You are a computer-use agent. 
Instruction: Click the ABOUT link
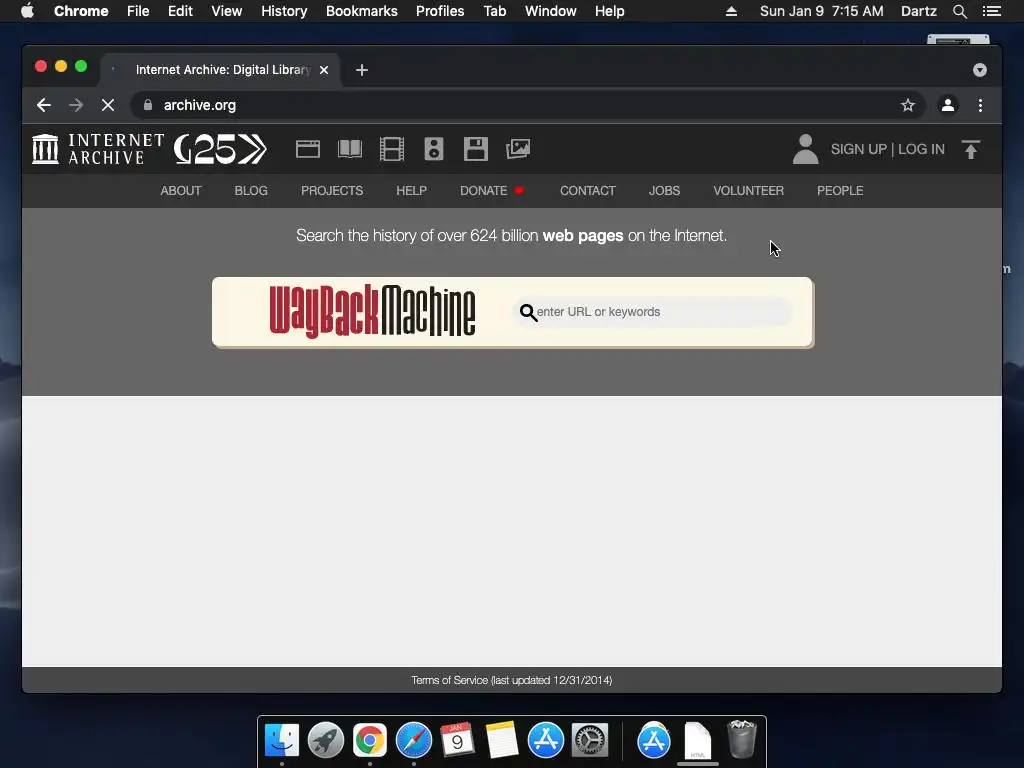click(181, 191)
